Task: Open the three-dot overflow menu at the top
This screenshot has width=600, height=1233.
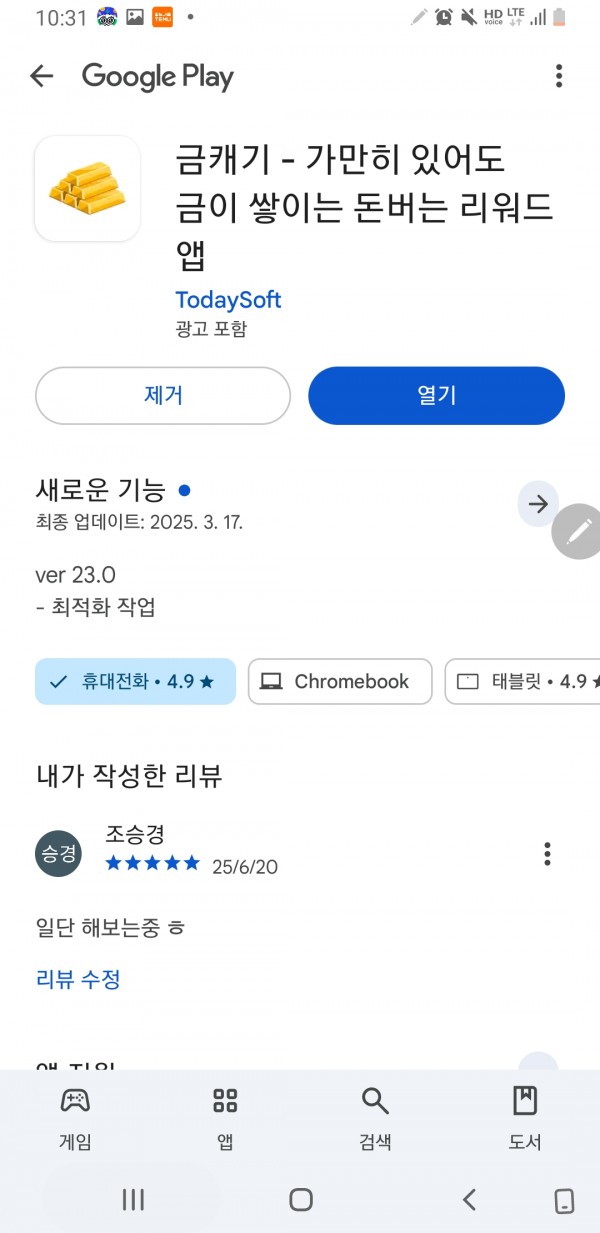Action: [559, 76]
